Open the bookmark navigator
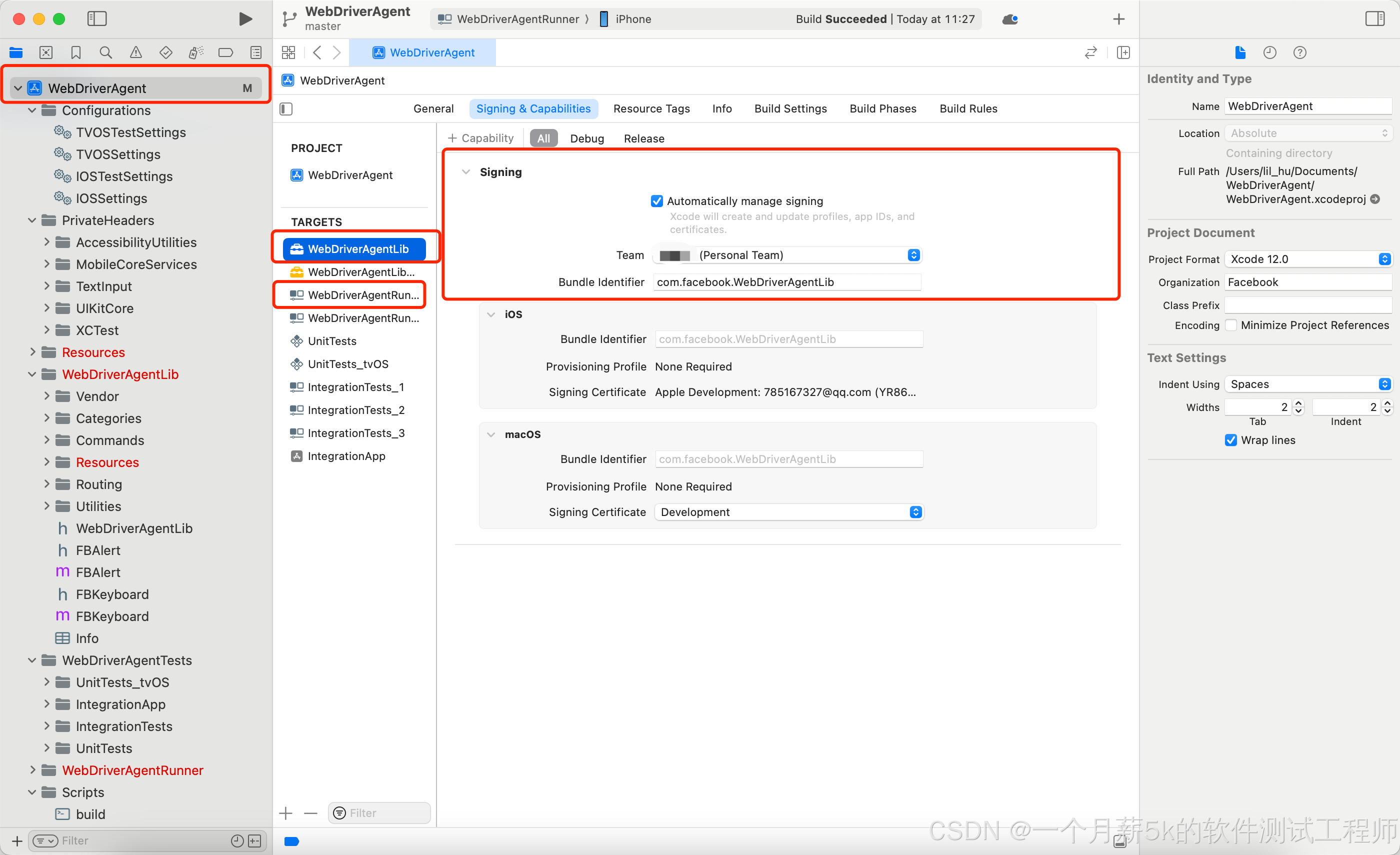Image resolution: width=1400 pixels, height=855 pixels. coord(75,53)
